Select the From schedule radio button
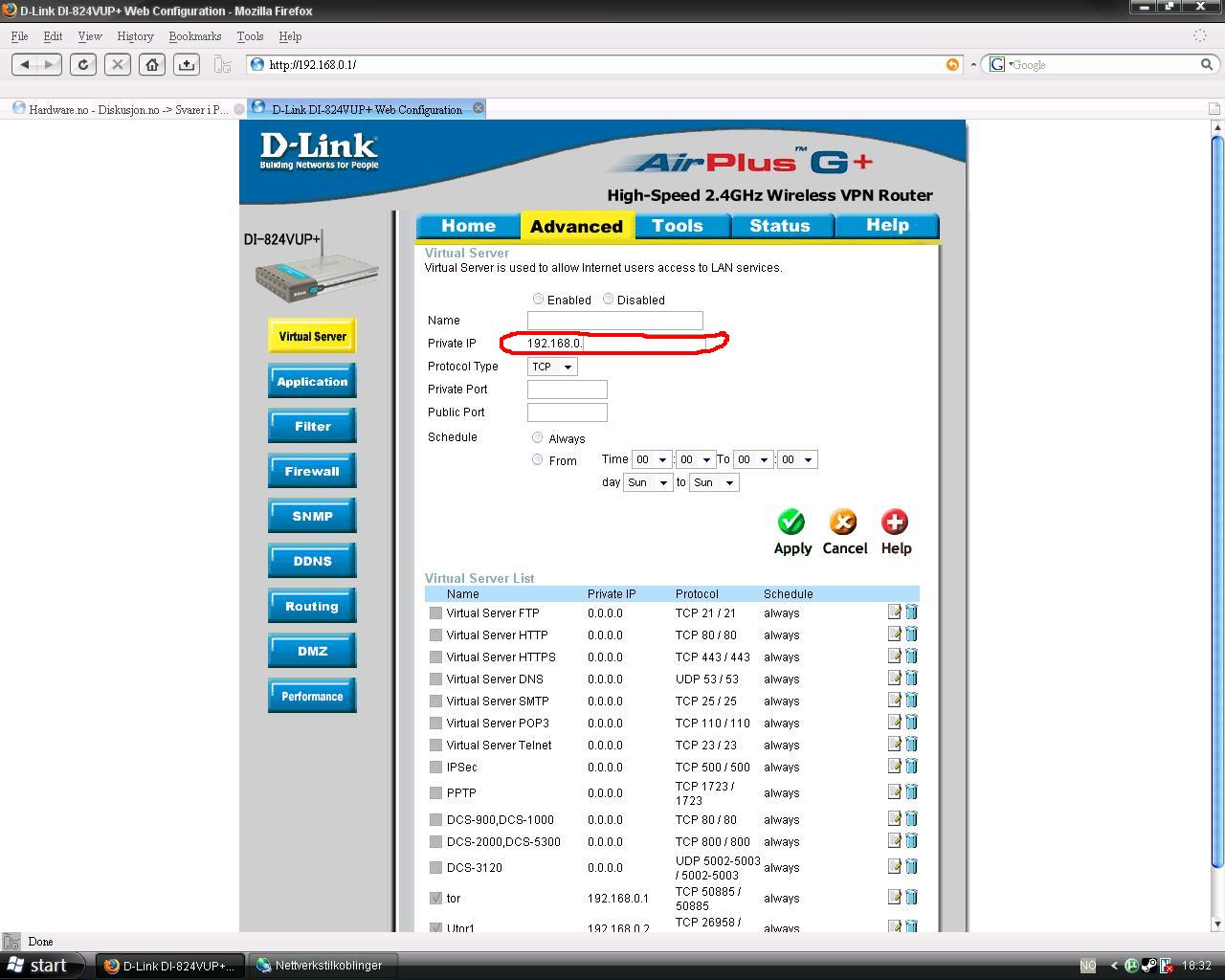 point(537,459)
